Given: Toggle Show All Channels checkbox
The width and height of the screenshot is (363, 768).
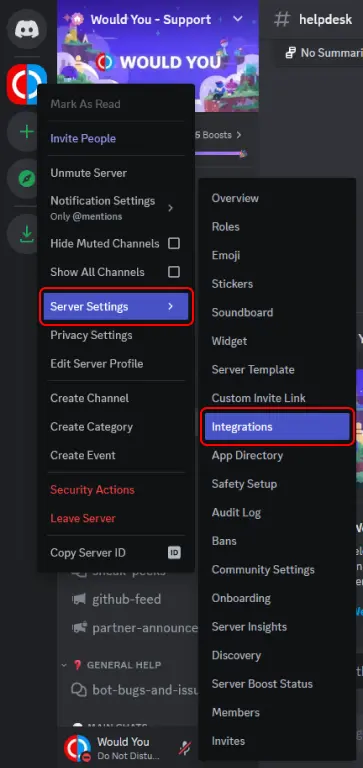Looking at the screenshot, I should coord(174,272).
